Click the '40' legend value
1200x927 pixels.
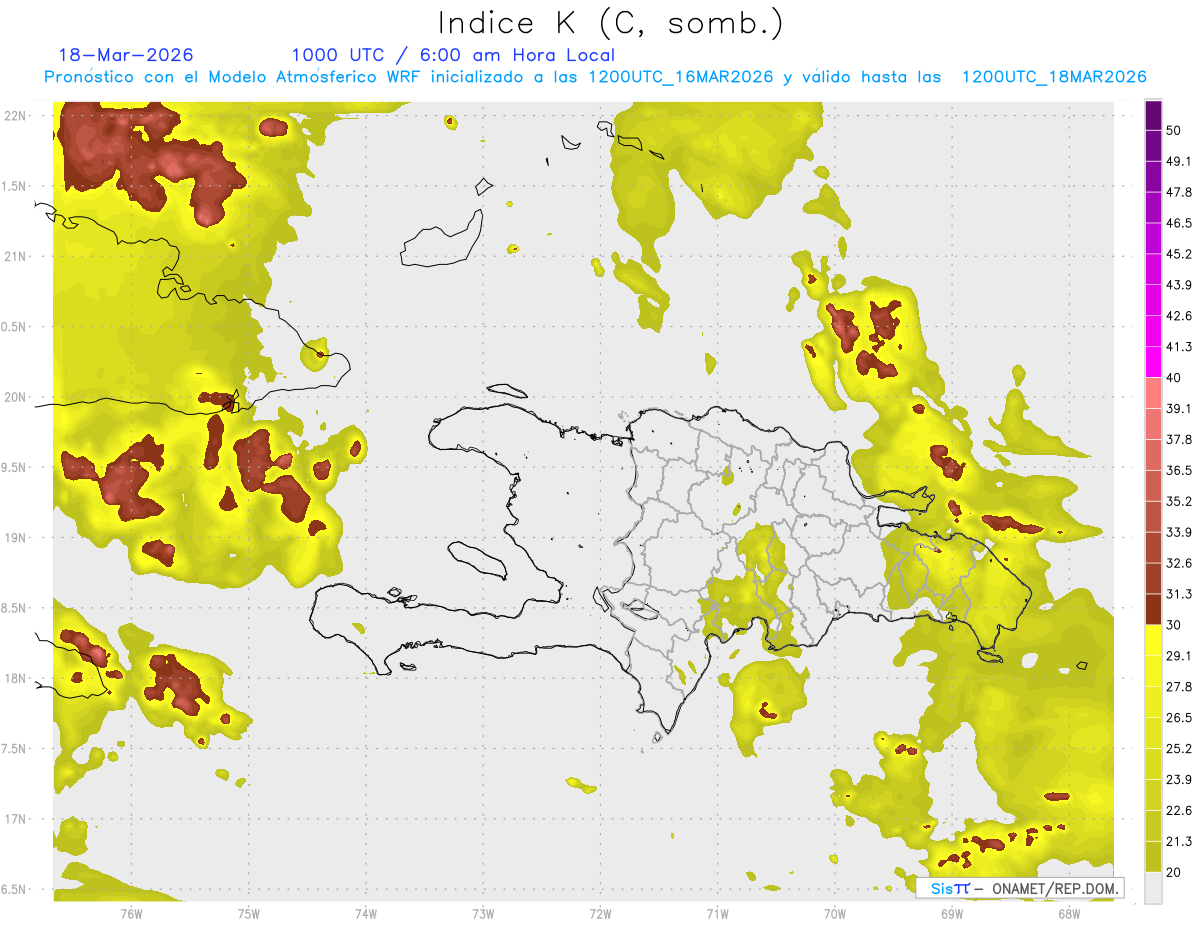click(1174, 378)
